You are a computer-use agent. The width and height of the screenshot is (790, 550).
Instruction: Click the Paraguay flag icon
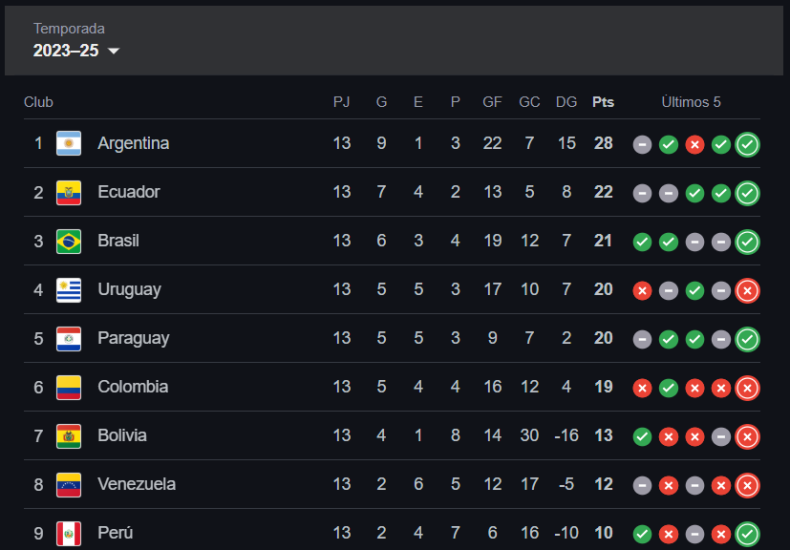click(x=68, y=338)
